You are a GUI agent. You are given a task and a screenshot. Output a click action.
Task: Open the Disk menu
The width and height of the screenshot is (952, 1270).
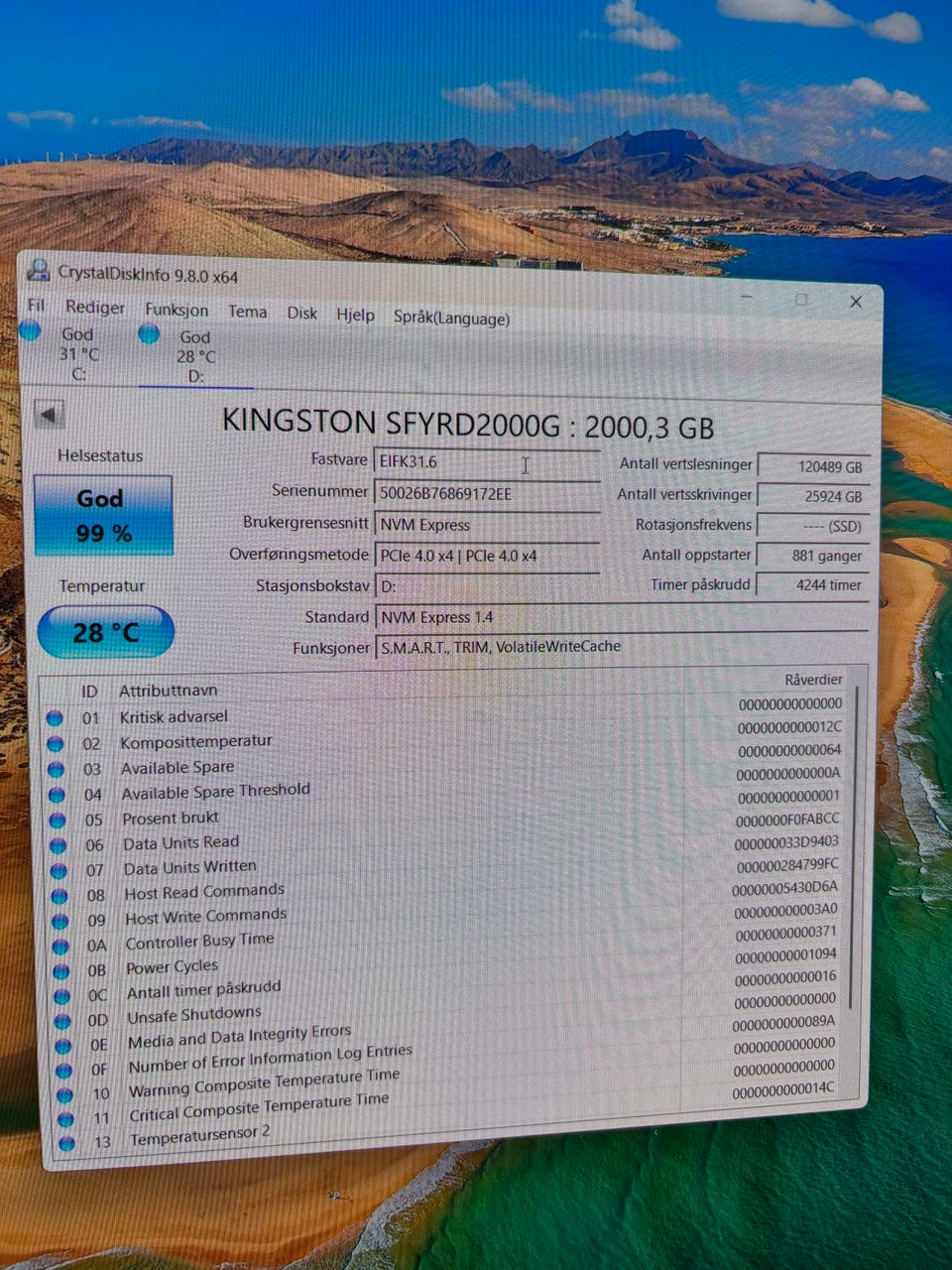(302, 314)
